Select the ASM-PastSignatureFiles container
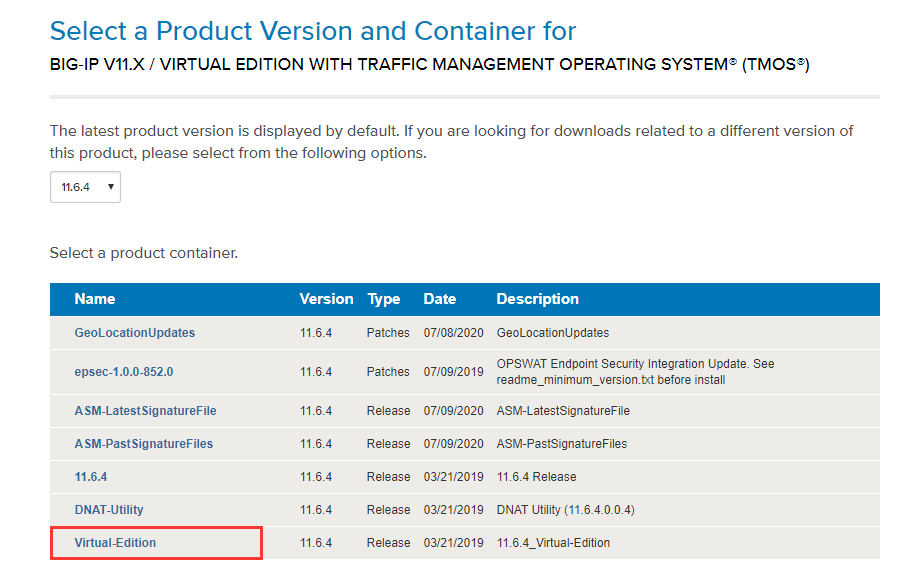 coord(143,443)
